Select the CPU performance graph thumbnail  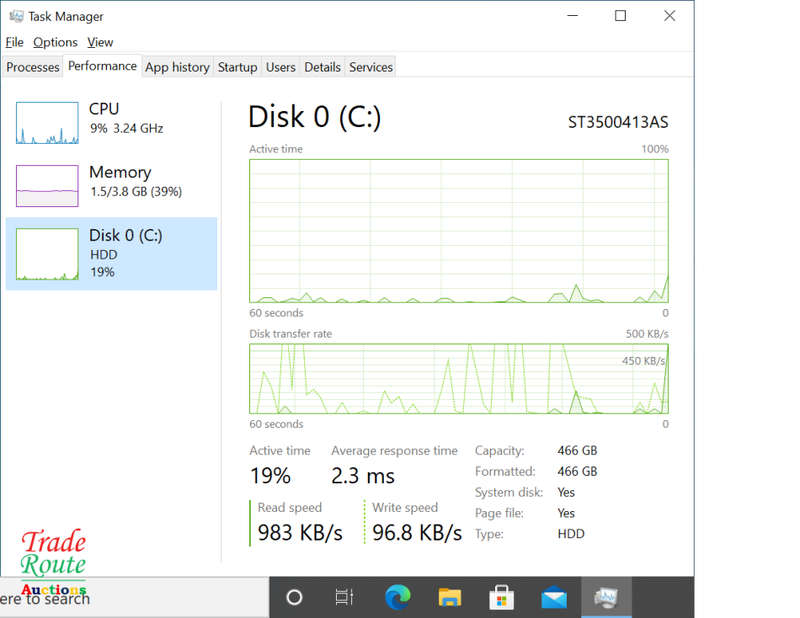coord(47,123)
